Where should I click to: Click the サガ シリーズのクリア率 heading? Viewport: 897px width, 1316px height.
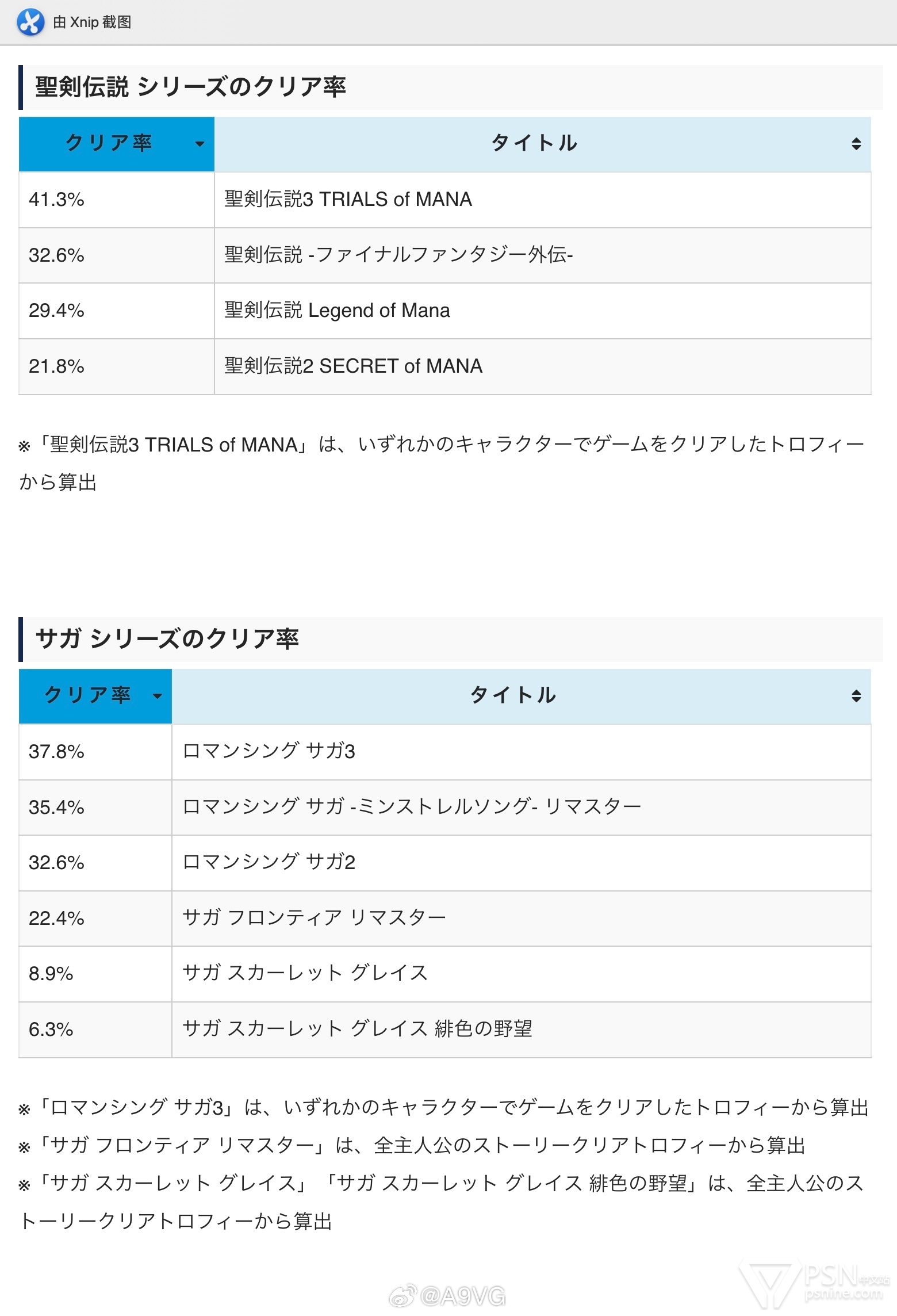167,639
